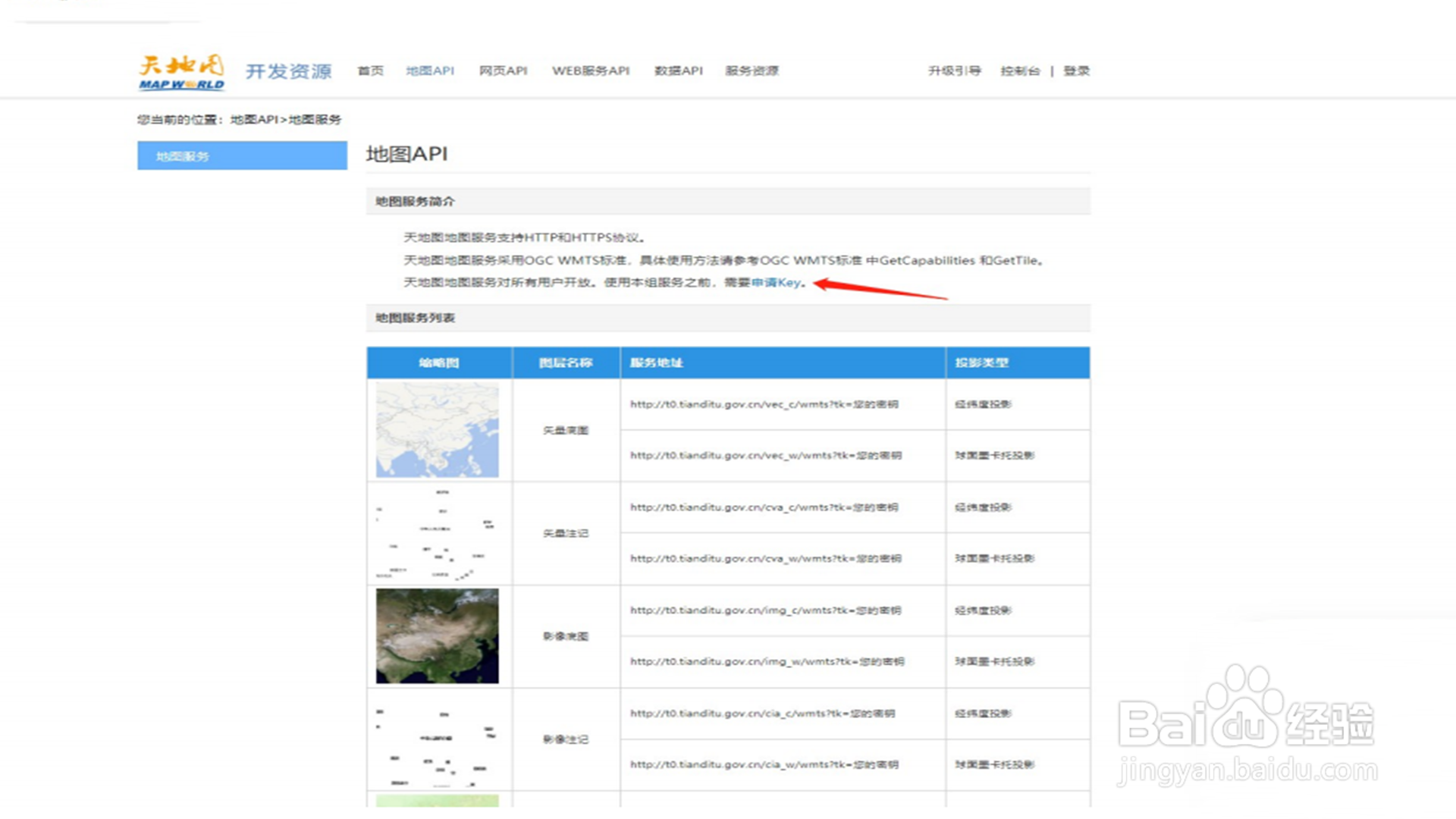Click the 开发资源 site title
The image size is (1456, 819).
[x=289, y=71]
